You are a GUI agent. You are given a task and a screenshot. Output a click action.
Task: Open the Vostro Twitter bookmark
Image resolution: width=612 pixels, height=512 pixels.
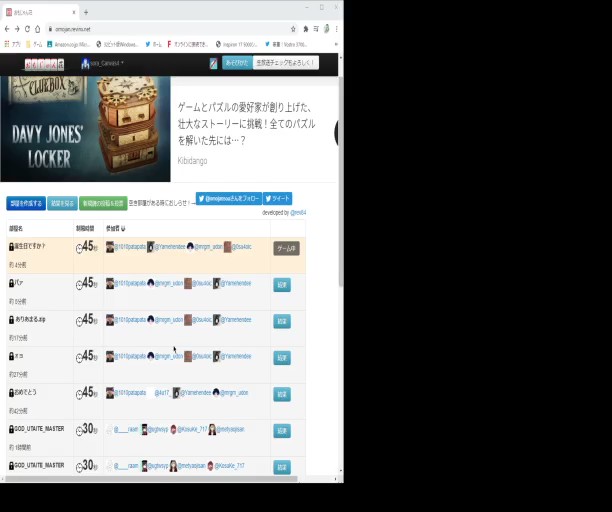click(x=286, y=44)
